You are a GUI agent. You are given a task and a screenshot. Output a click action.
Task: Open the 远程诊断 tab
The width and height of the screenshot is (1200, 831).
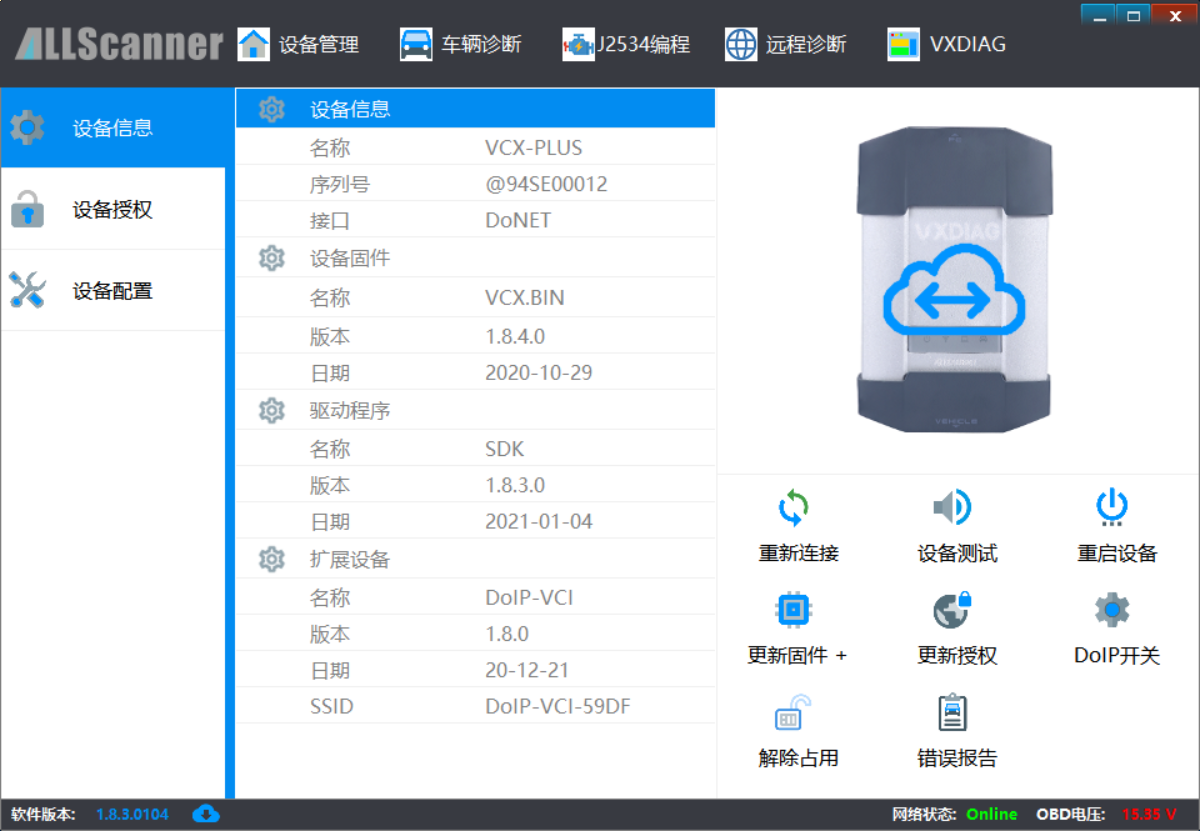tap(786, 44)
